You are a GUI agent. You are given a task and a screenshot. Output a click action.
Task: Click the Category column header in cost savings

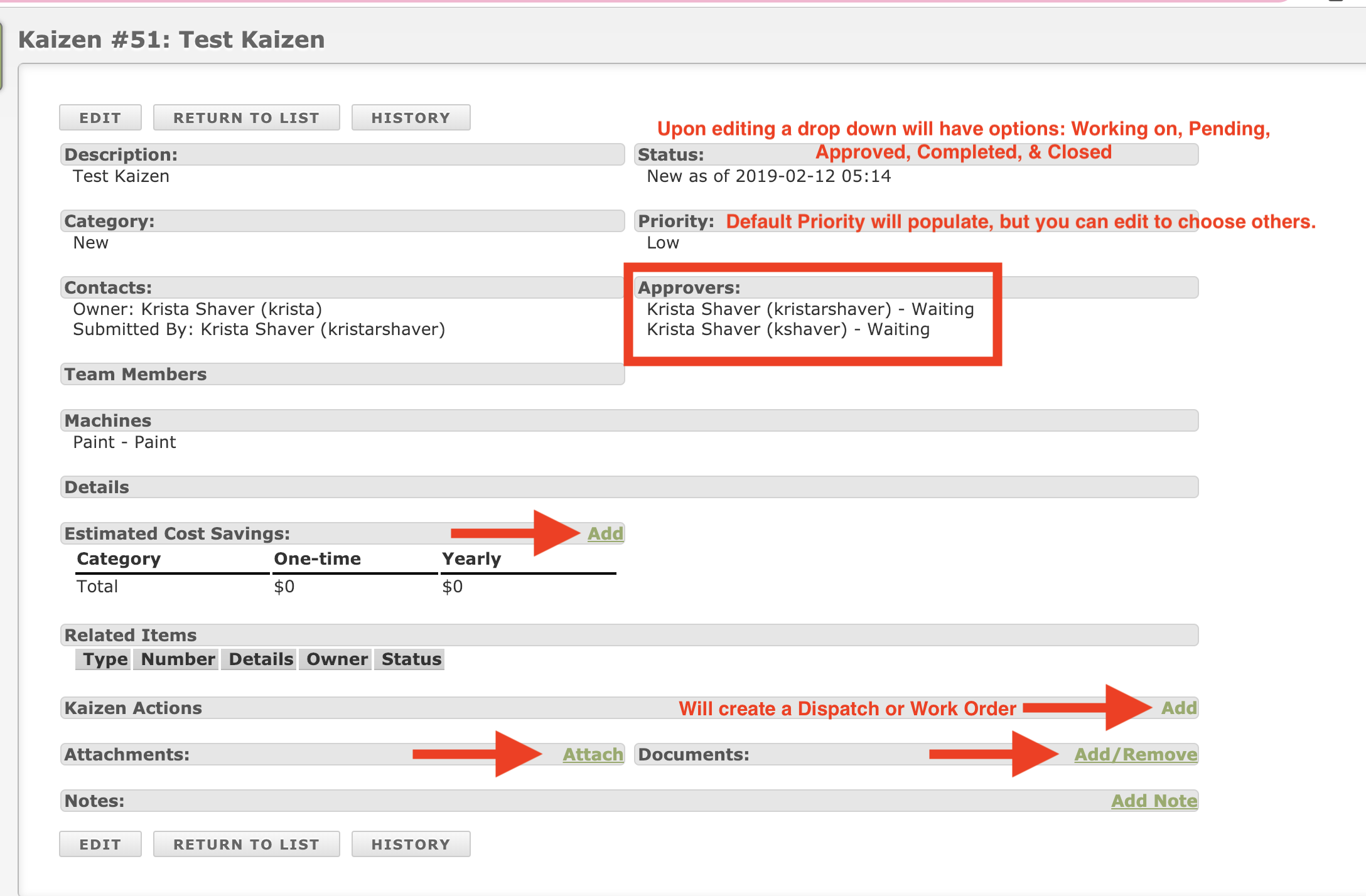(x=119, y=559)
